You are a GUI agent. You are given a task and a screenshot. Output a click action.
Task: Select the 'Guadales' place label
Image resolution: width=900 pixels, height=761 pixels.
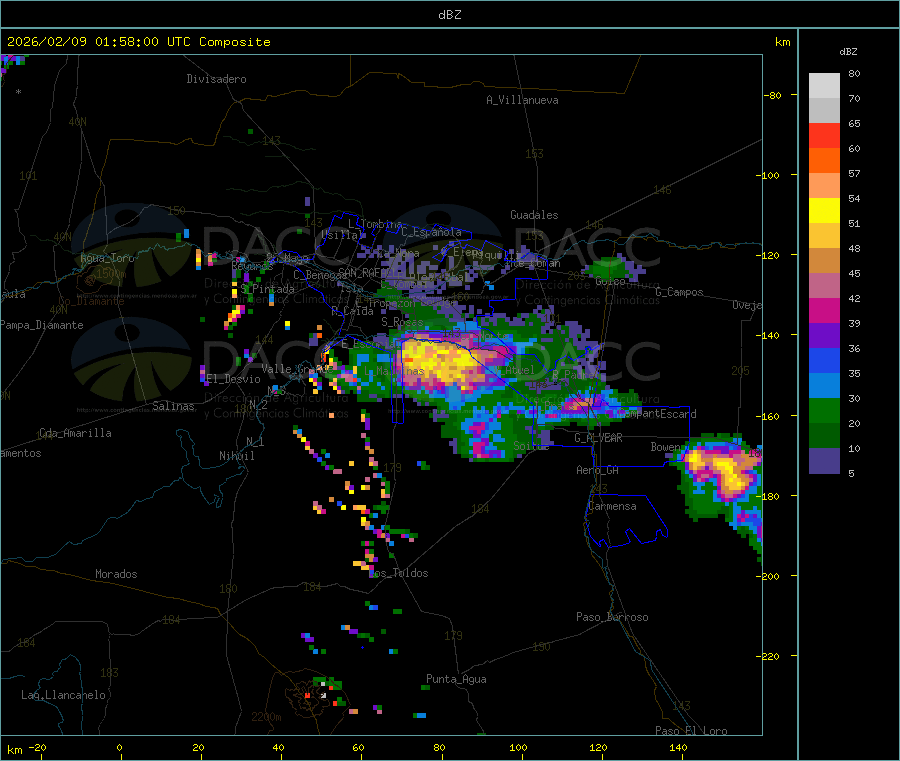(534, 215)
